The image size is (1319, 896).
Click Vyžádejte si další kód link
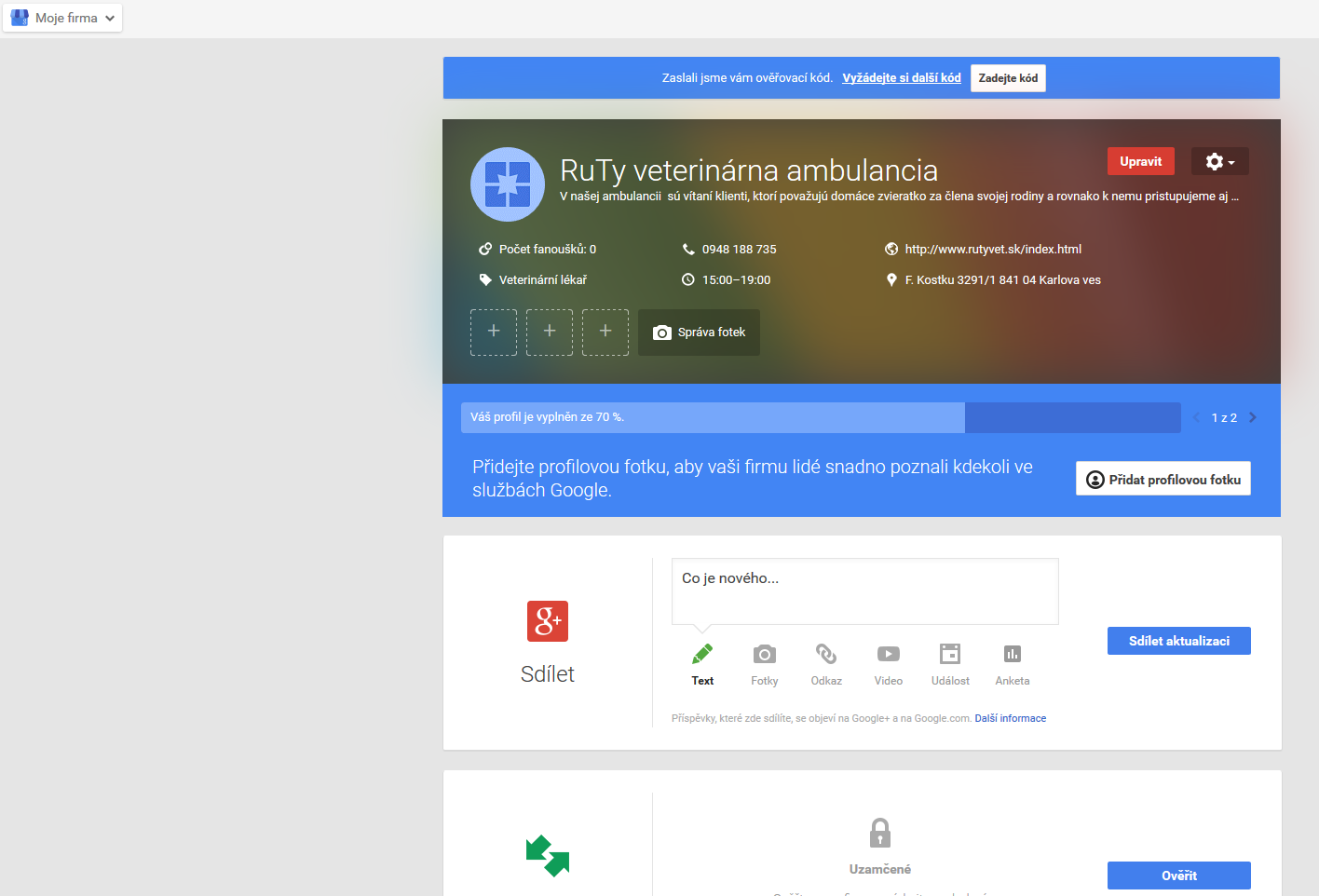901,78
